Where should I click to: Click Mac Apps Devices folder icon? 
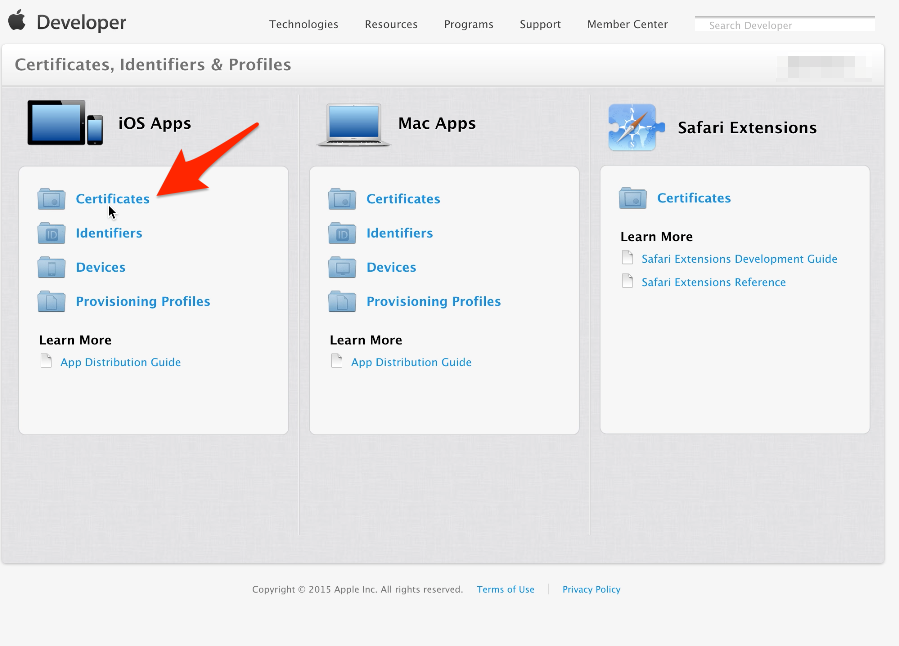point(342,267)
